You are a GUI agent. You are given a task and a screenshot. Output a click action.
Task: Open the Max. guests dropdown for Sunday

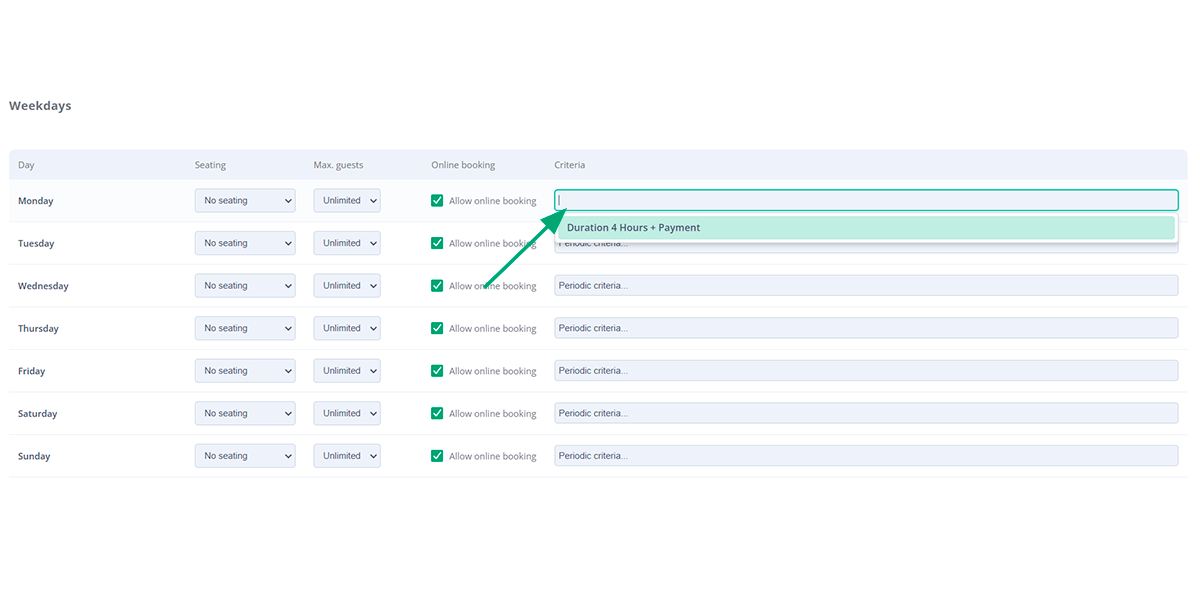click(x=346, y=455)
